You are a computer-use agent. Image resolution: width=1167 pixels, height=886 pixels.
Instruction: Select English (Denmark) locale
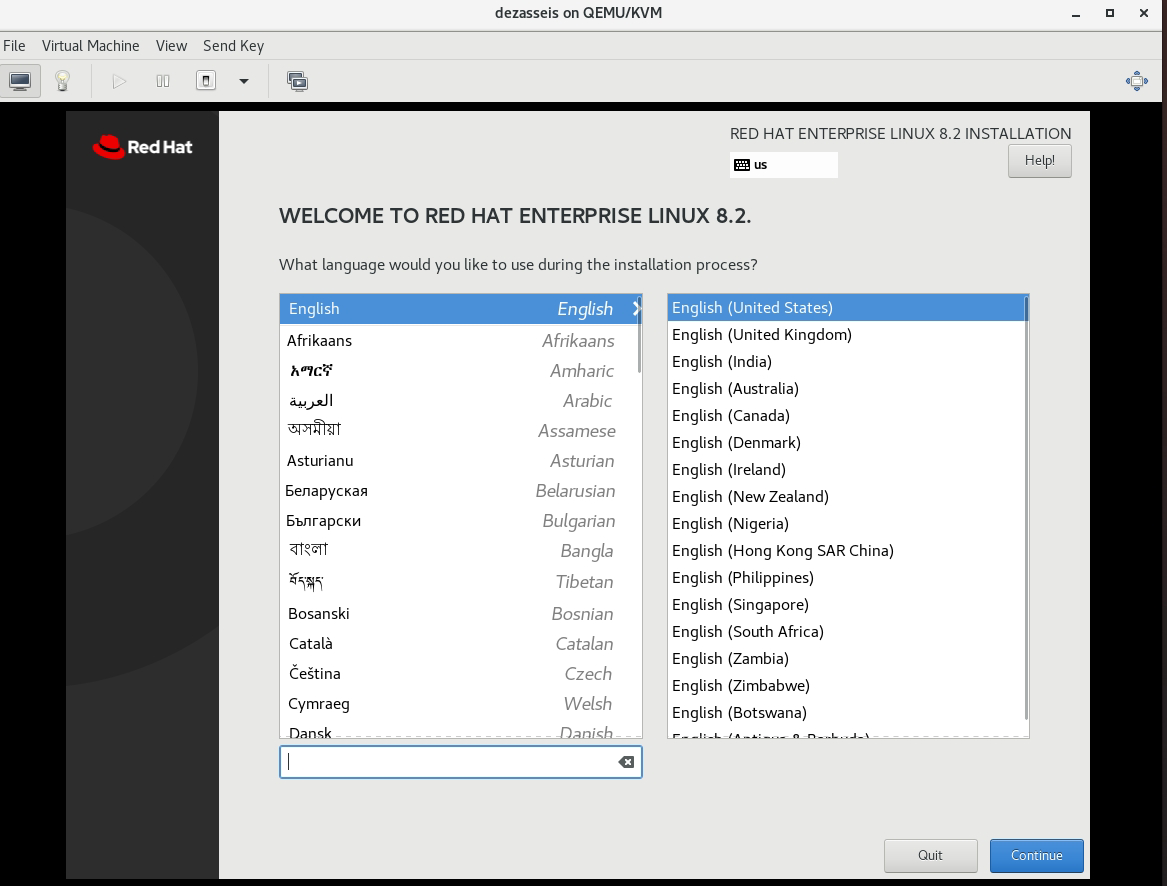846,442
